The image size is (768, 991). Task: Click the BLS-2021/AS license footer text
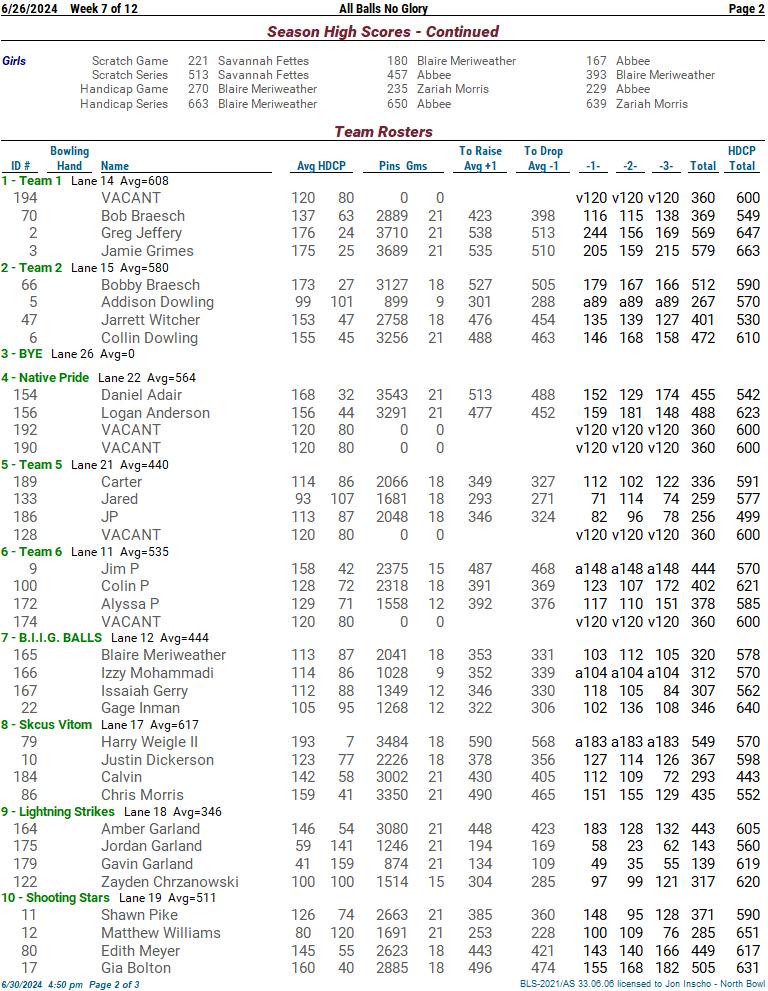(642, 985)
